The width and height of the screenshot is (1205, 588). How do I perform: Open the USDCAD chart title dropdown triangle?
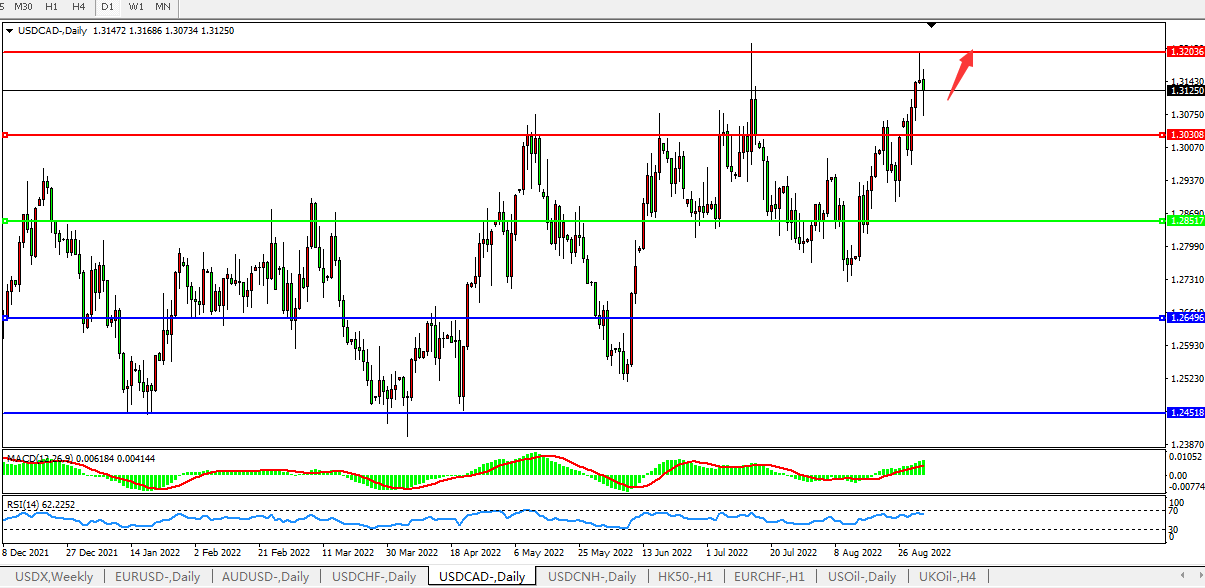coord(10,31)
